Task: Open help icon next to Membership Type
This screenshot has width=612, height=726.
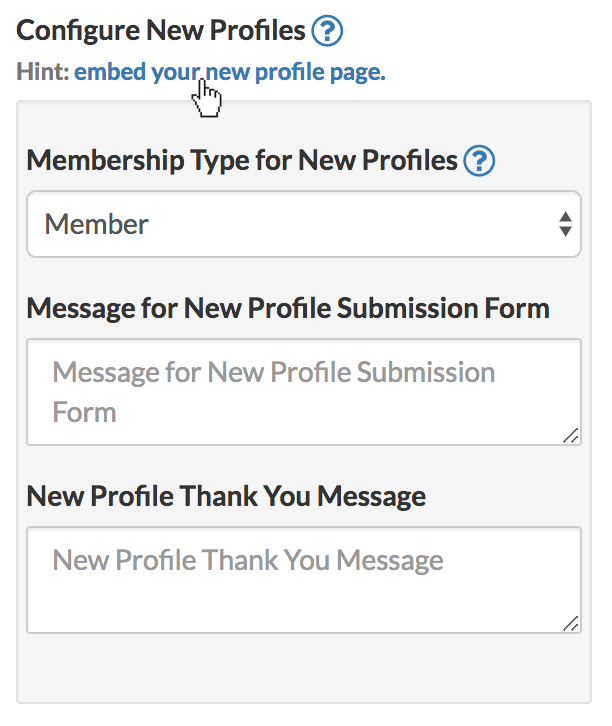Action: [x=480, y=160]
